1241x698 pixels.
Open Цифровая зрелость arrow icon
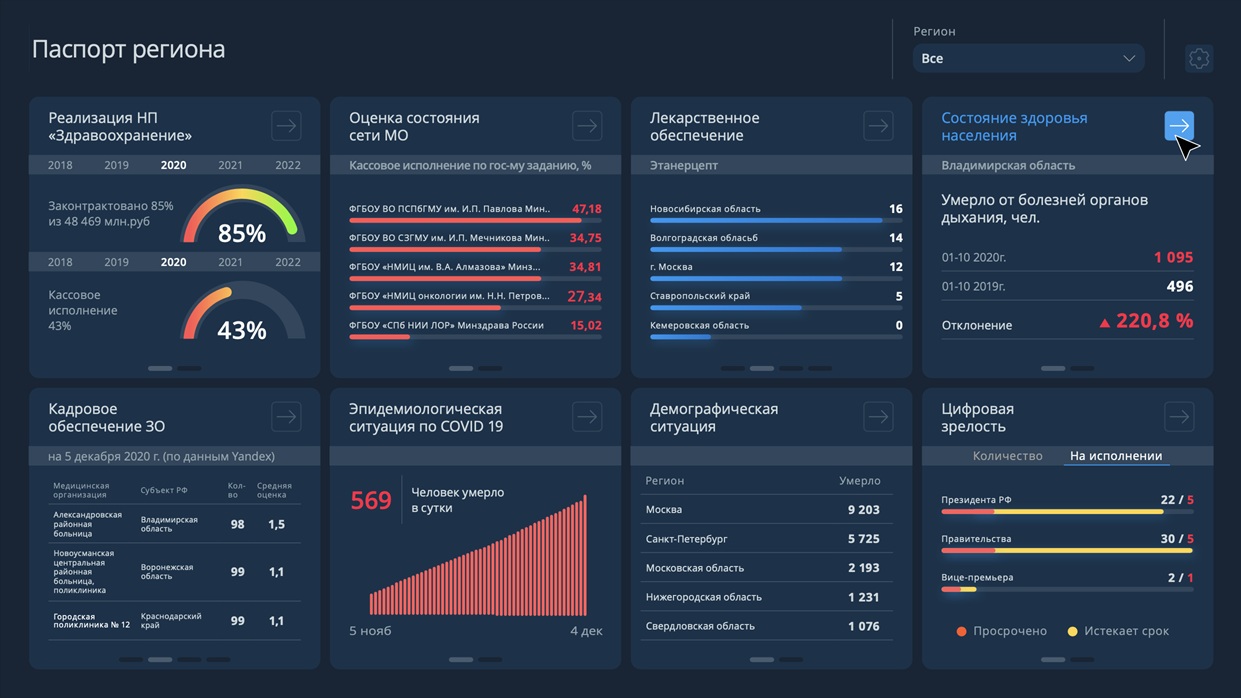pos(1179,417)
